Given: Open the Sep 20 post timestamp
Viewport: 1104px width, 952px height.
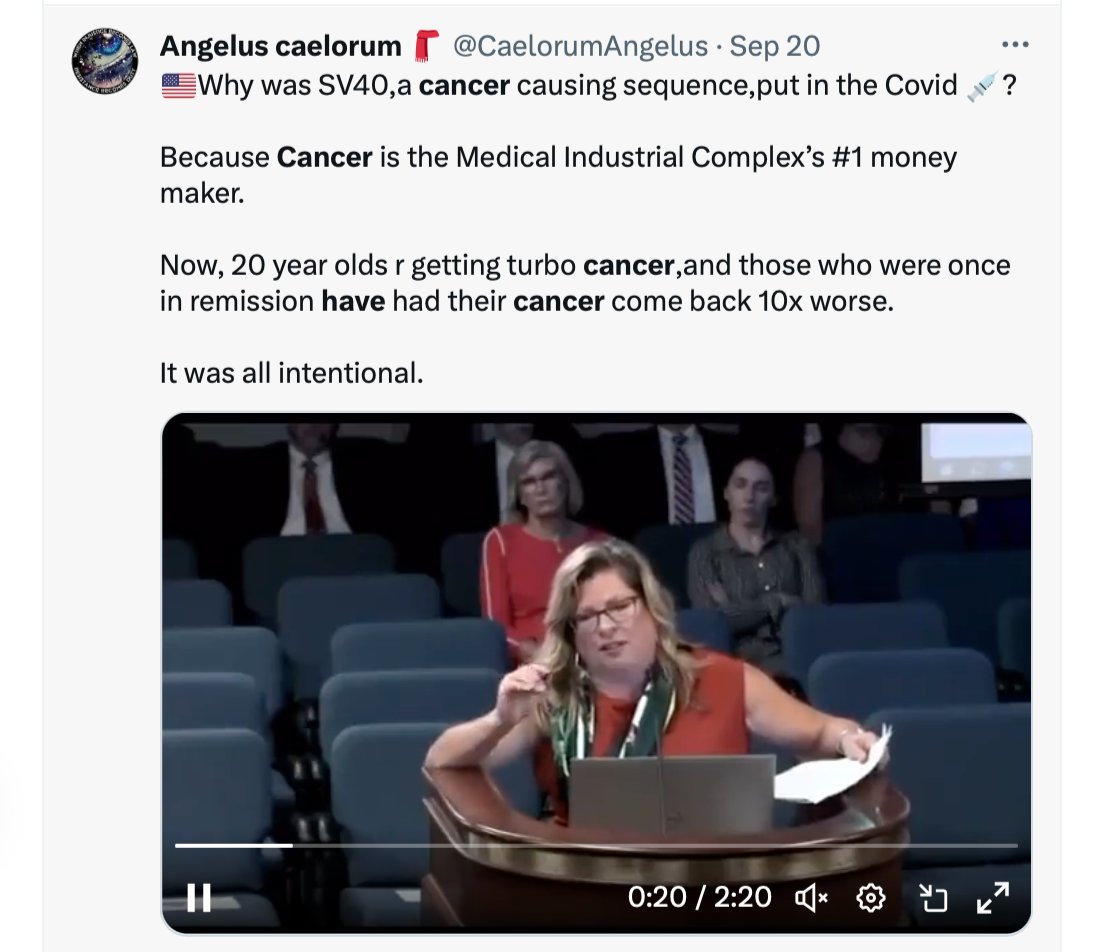Looking at the screenshot, I should (x=774, y=46).
